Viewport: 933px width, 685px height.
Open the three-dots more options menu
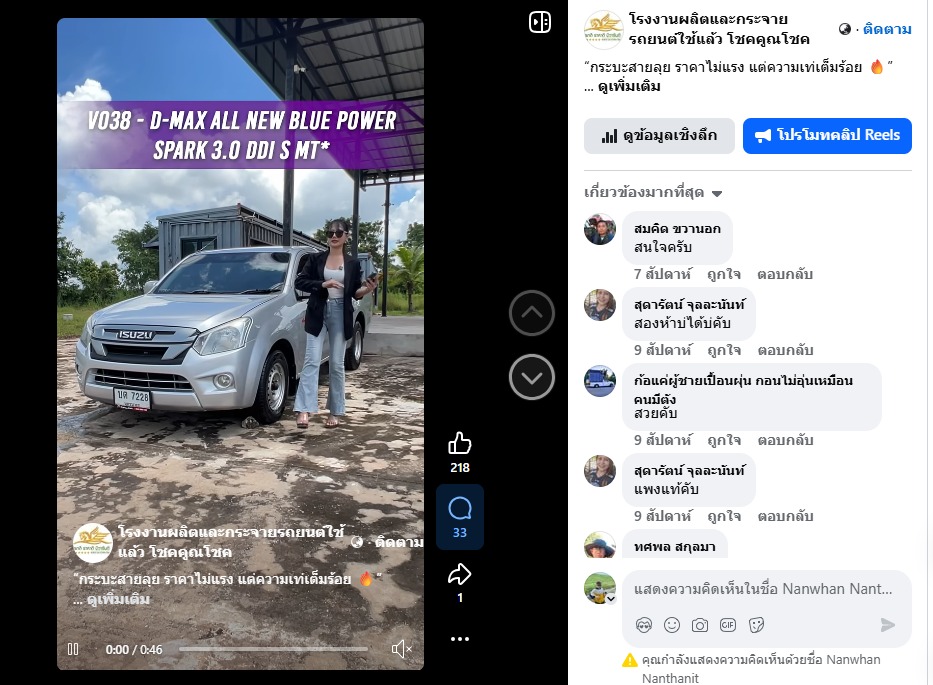pyautogui.click(x=459, y=639)
